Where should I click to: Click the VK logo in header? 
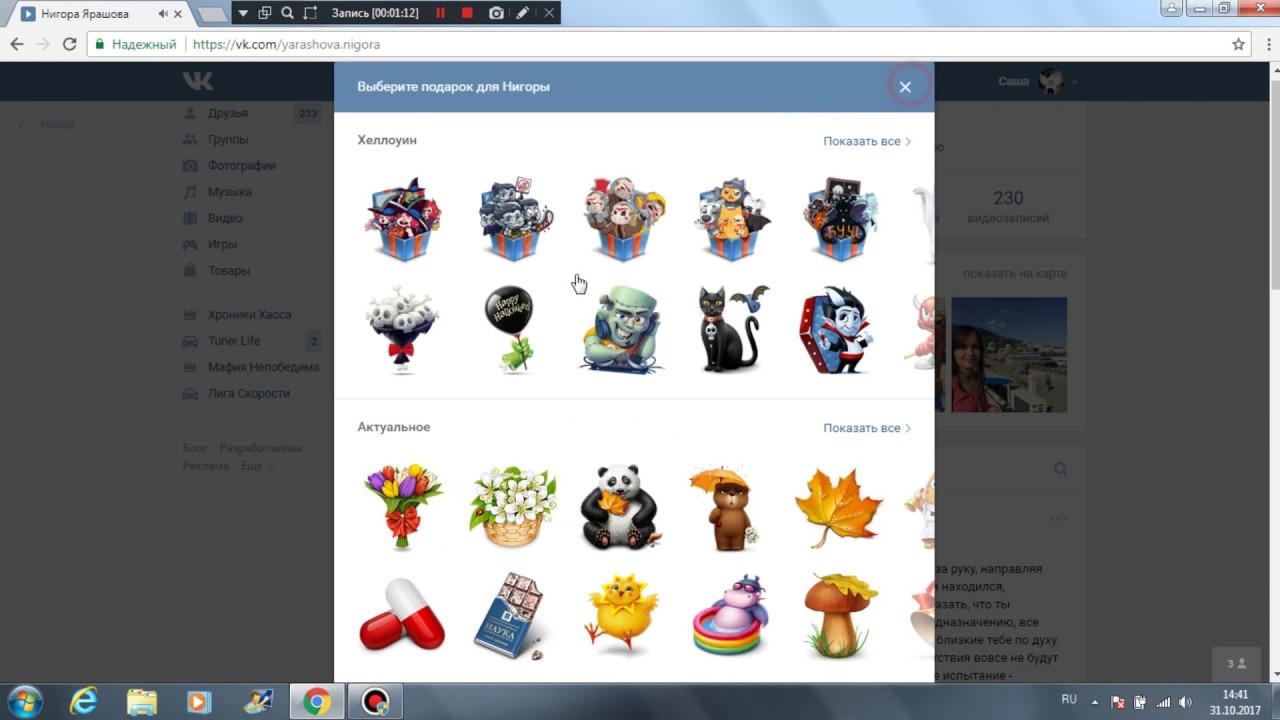click(198, 81)
